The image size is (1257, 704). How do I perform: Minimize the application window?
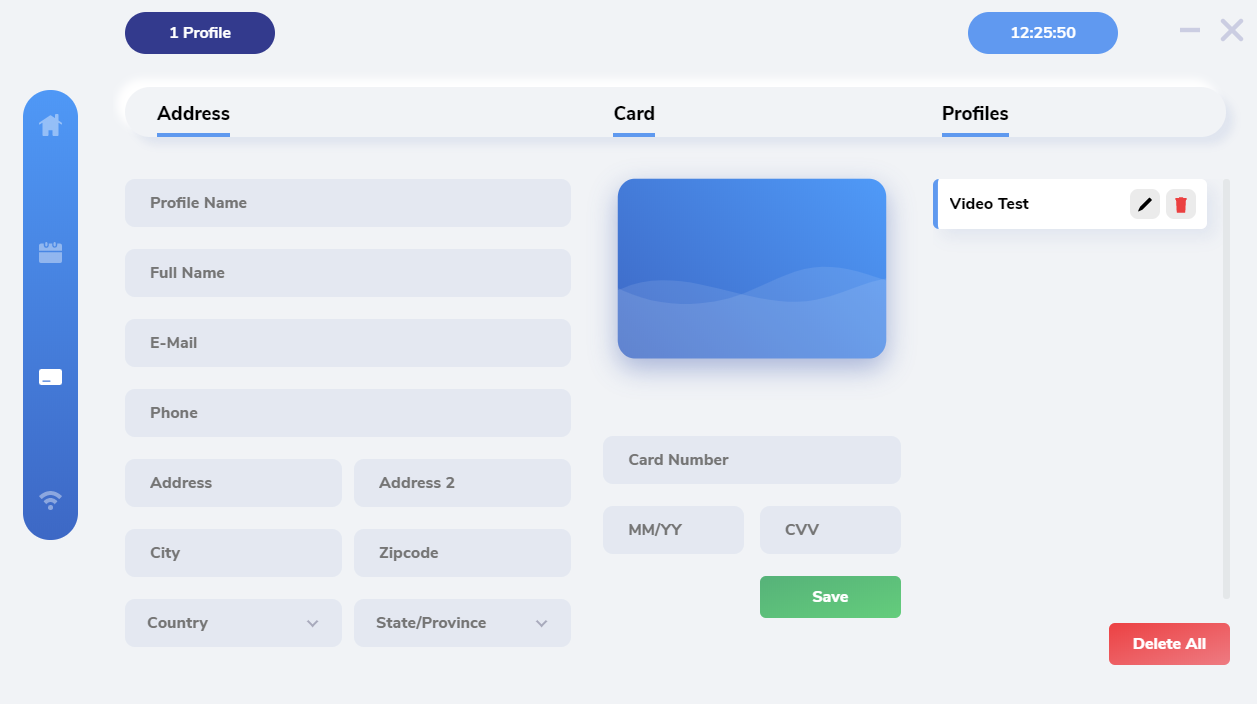click(x=1190, y=31)
